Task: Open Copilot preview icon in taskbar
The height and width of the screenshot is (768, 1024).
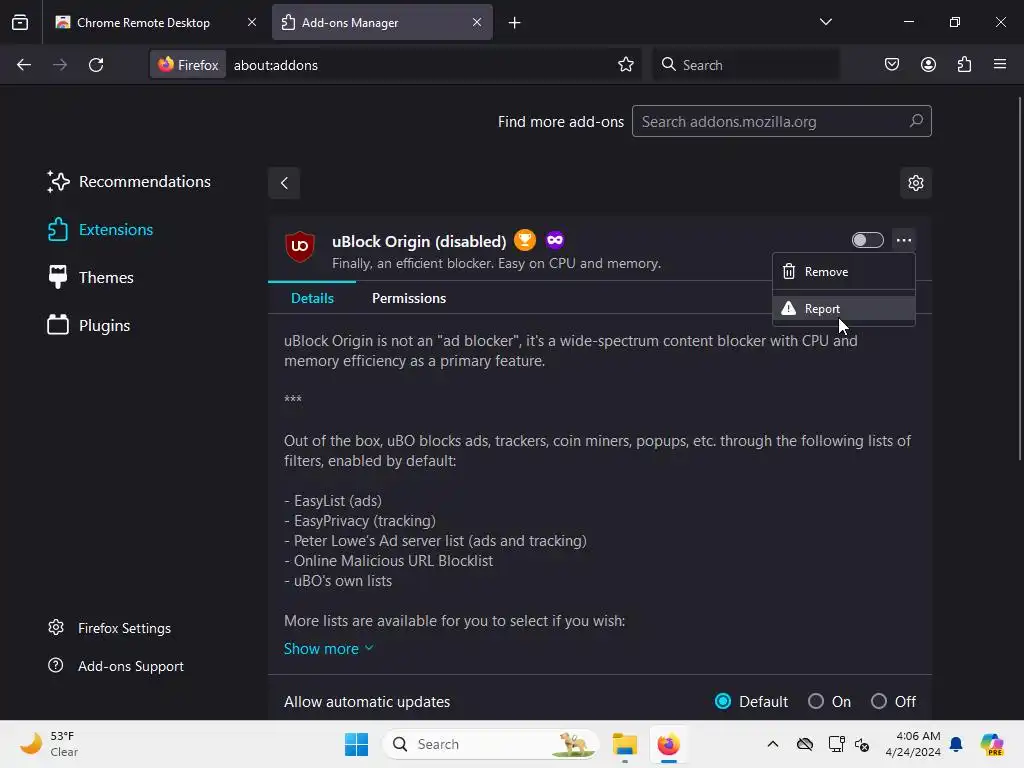Action: click(x=991, y=744)
